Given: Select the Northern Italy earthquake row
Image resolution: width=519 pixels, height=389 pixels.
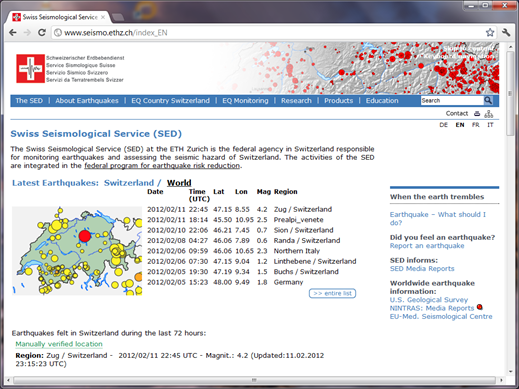Looking at the screenshot, I should pyautogui.click(x=252, y=251).
